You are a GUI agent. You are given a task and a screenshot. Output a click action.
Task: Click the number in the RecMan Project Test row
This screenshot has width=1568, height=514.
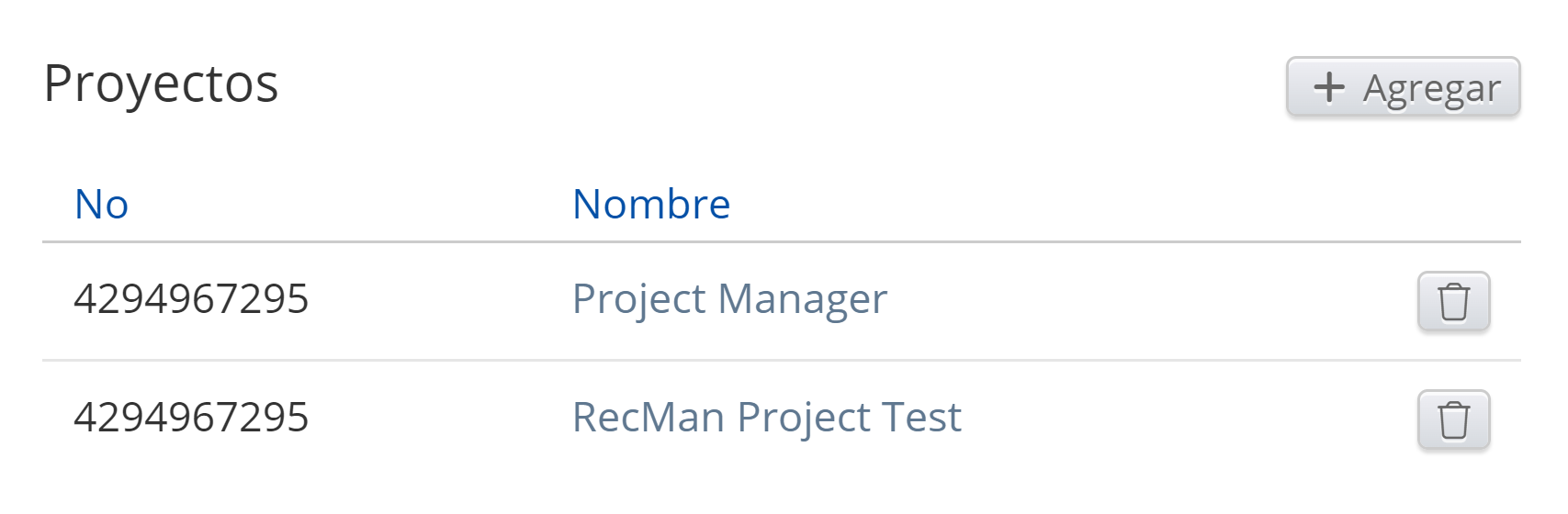[191, 418]
